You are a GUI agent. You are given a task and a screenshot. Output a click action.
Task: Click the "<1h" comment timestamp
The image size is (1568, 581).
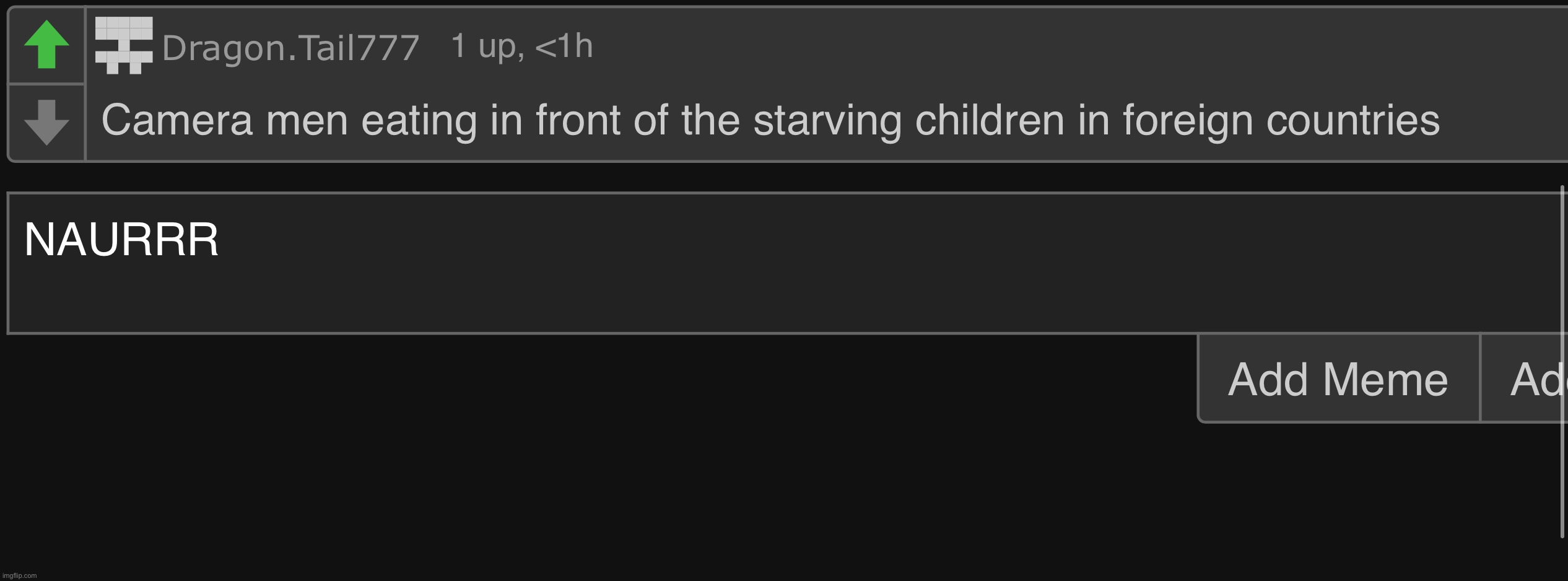pos(564,46)
